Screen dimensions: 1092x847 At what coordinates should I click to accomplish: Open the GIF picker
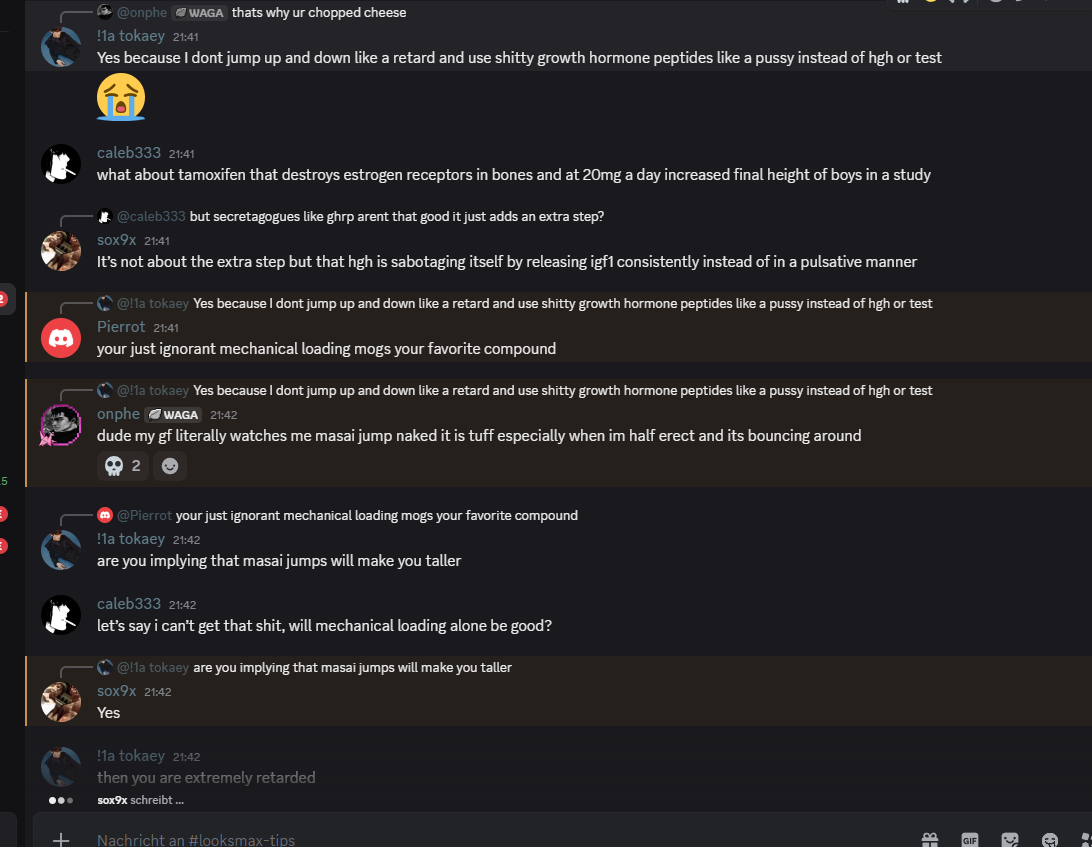pos(969,840)
